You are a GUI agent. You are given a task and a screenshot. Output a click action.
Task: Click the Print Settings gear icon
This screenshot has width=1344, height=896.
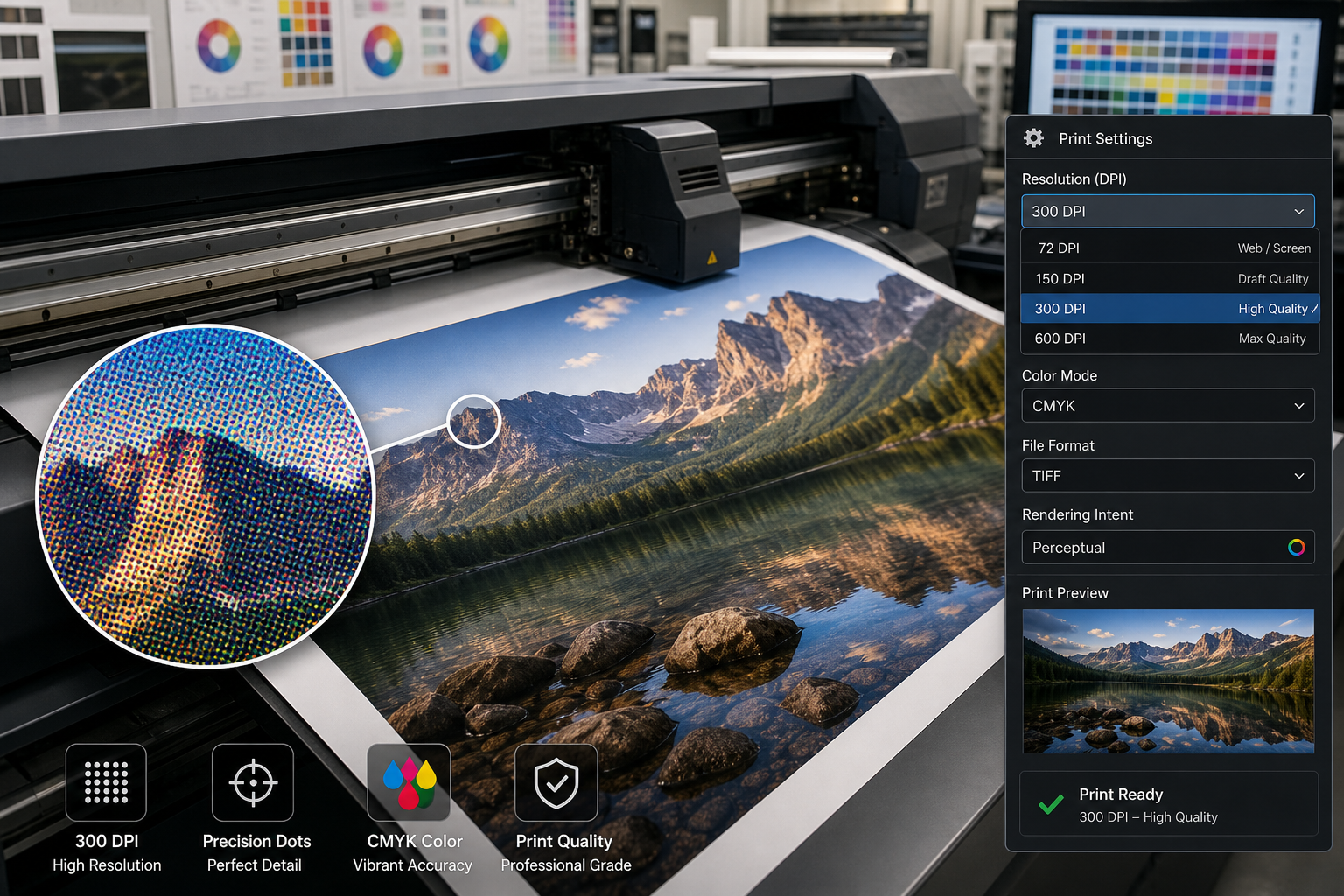click(1033, 138)
